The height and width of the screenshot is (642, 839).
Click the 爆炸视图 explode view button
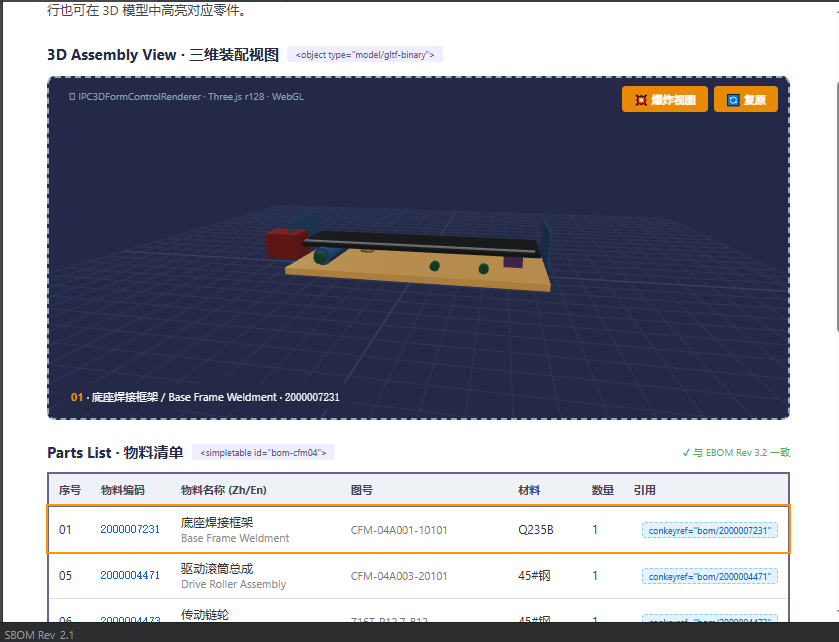[665, 100]
